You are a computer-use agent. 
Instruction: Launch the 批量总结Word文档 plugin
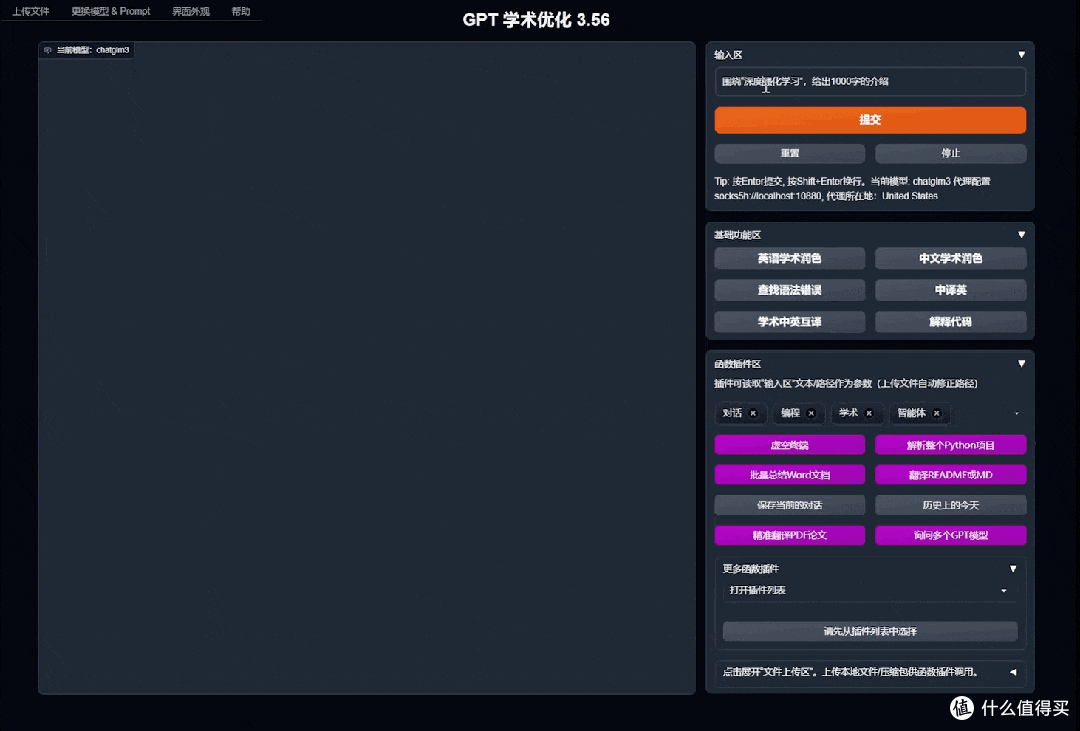(789, 475)
